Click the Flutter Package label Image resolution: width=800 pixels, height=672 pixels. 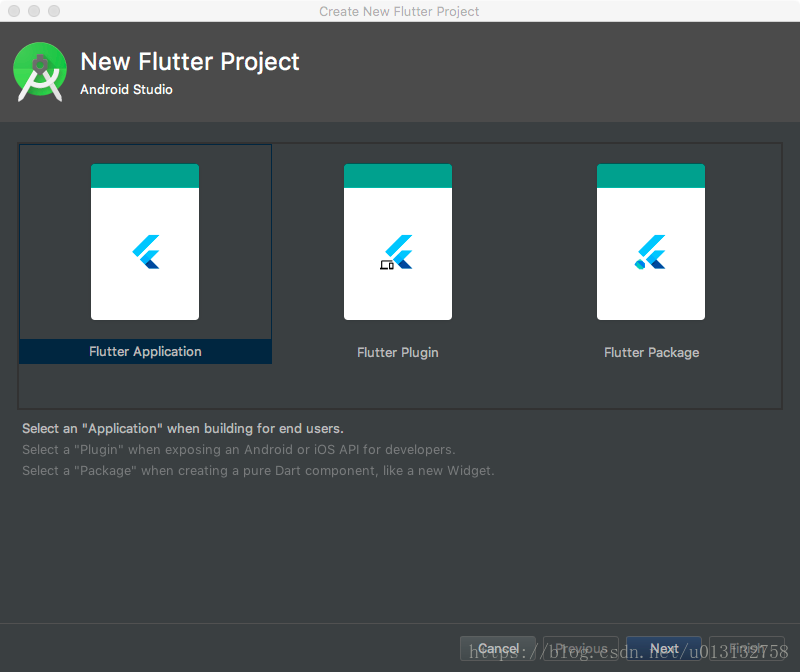652,353
